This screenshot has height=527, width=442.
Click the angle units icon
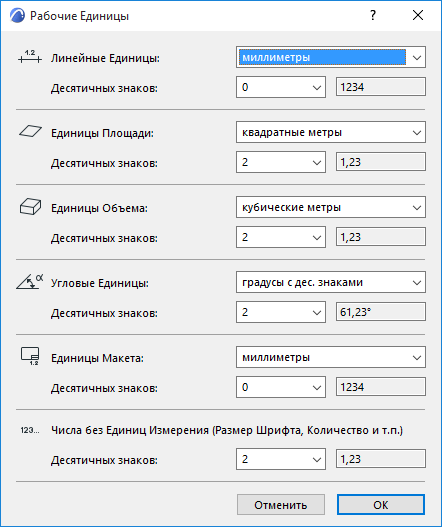(30, 282)
